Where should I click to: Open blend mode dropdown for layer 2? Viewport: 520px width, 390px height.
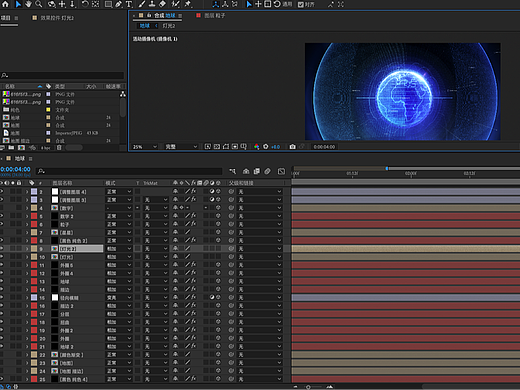pos(119,192)
